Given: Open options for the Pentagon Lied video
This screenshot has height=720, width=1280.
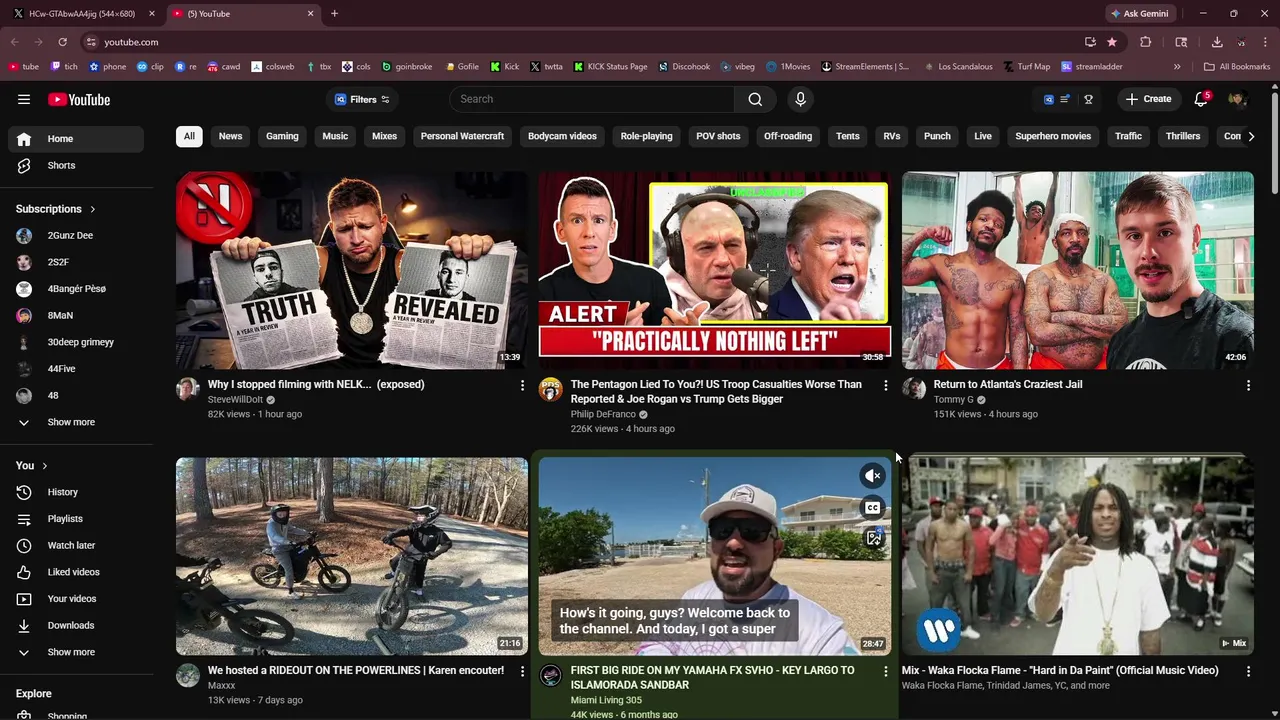Looking at the screenshot, I should [x=885, y=385].
